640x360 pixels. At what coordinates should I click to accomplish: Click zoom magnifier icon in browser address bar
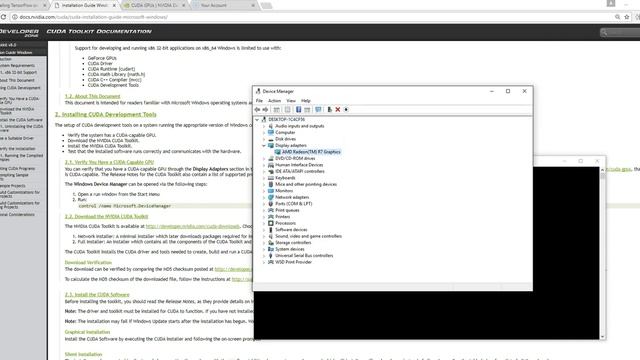click(618, 17)
